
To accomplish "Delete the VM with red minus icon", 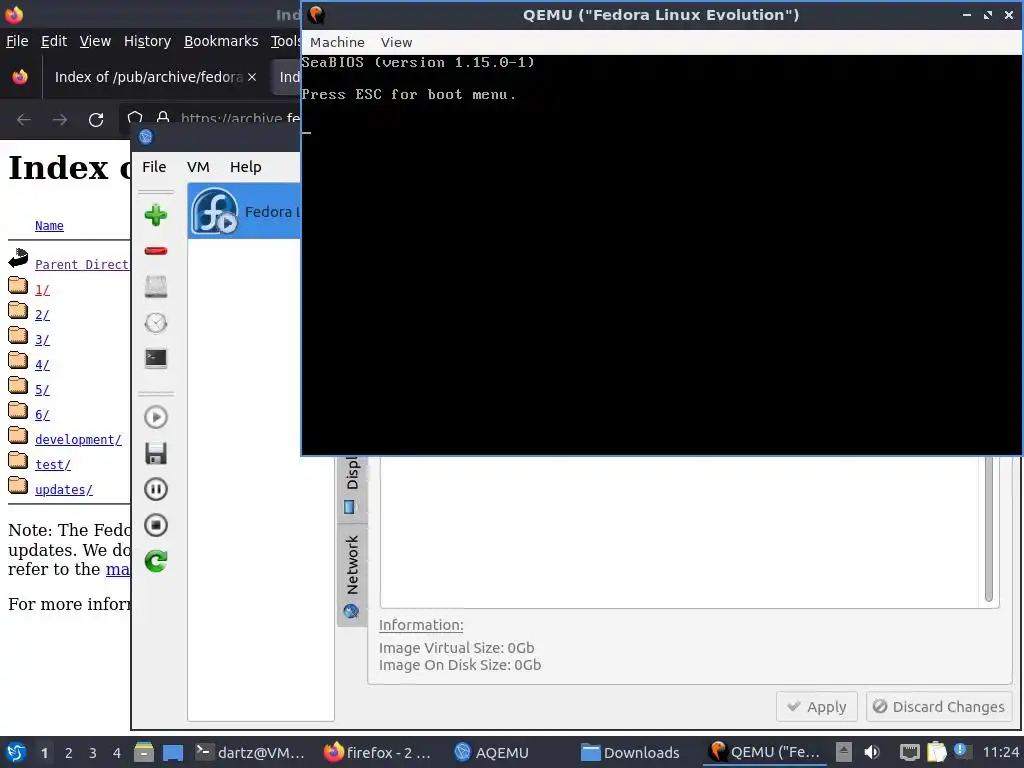I will [155, 251].
